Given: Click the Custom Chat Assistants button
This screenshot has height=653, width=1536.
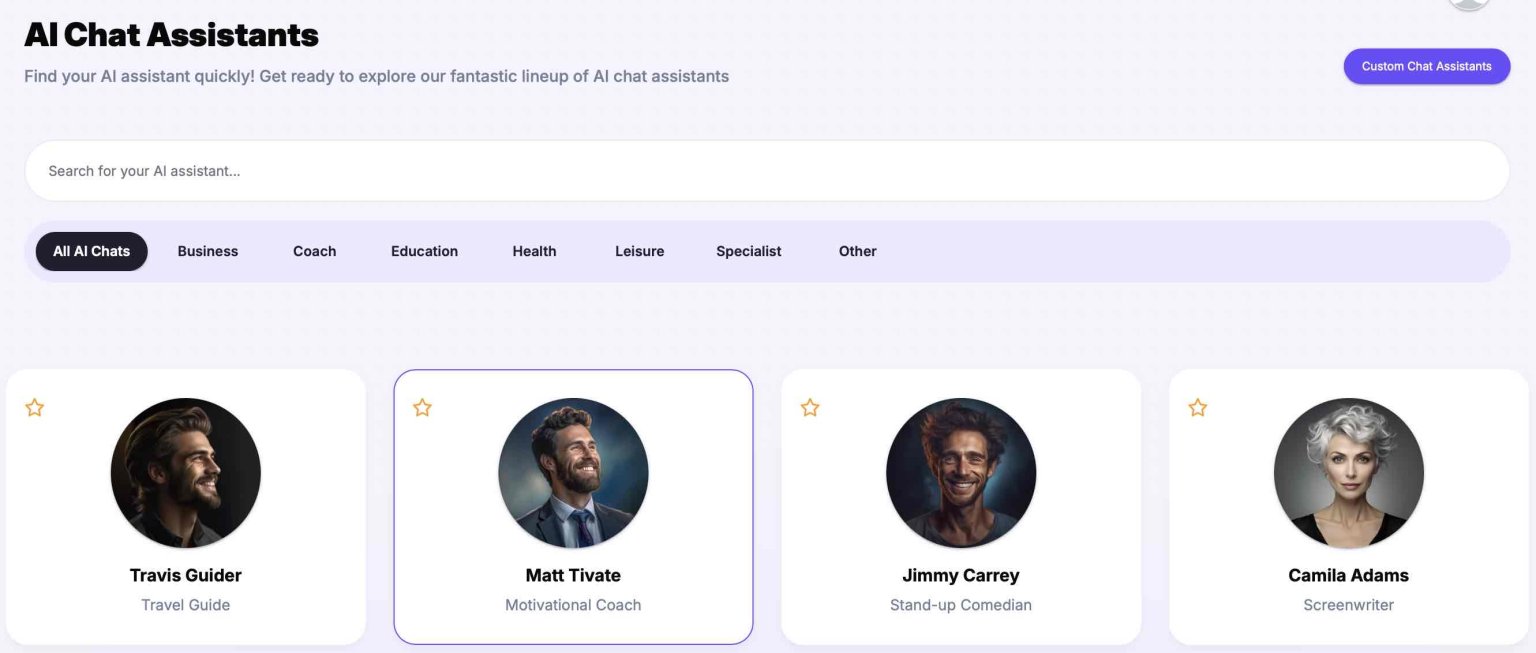Looking at the screenshot, I should 1426,66.
